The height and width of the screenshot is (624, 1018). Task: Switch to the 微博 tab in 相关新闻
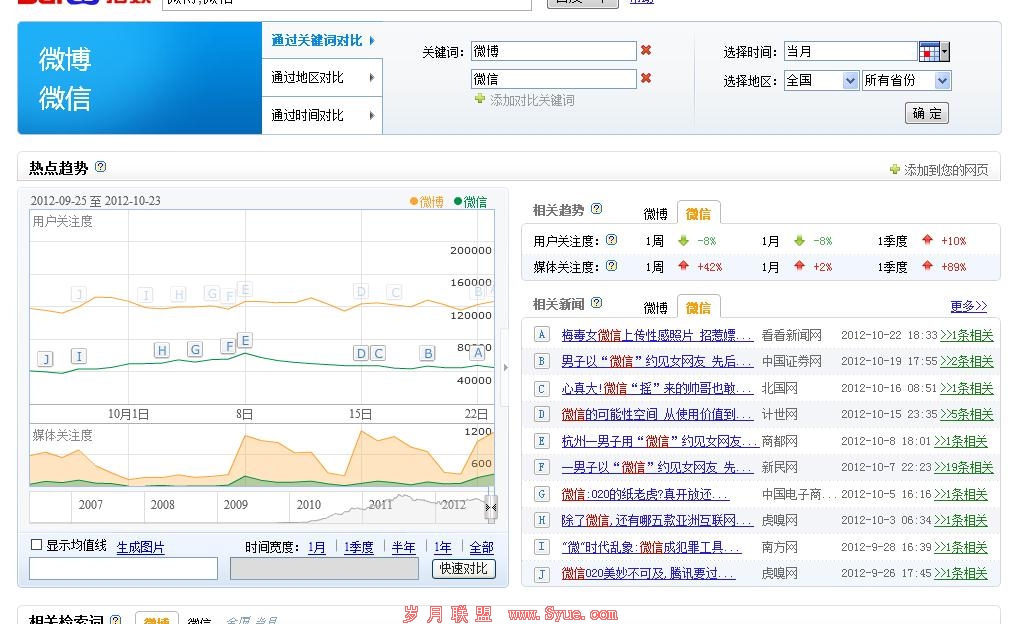pyautogui.click(x=655, y=308)
